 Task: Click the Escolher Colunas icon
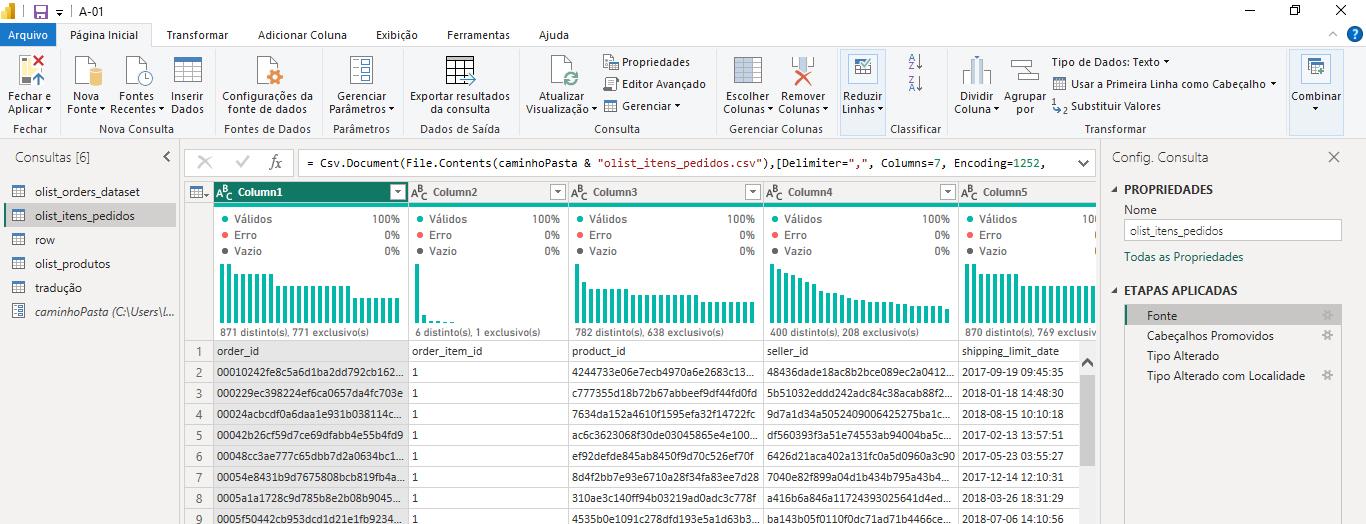(x=747, y=72)
